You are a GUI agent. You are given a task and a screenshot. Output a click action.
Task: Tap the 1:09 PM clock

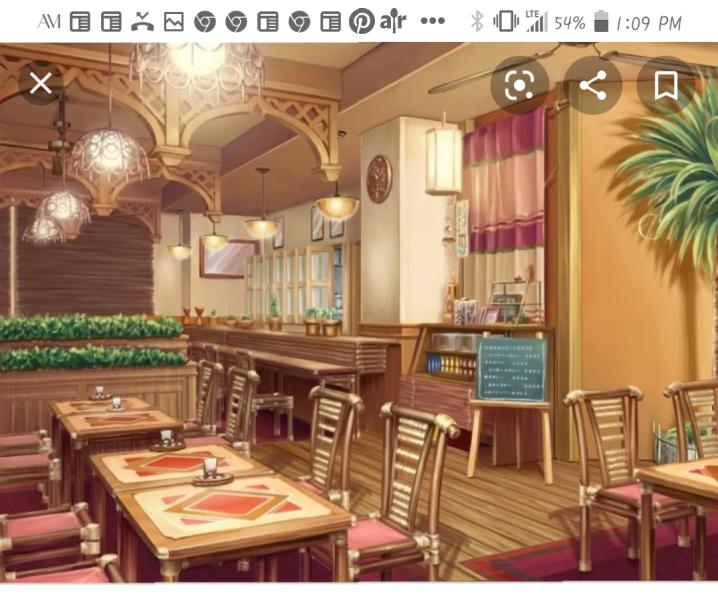pos(649,21)
